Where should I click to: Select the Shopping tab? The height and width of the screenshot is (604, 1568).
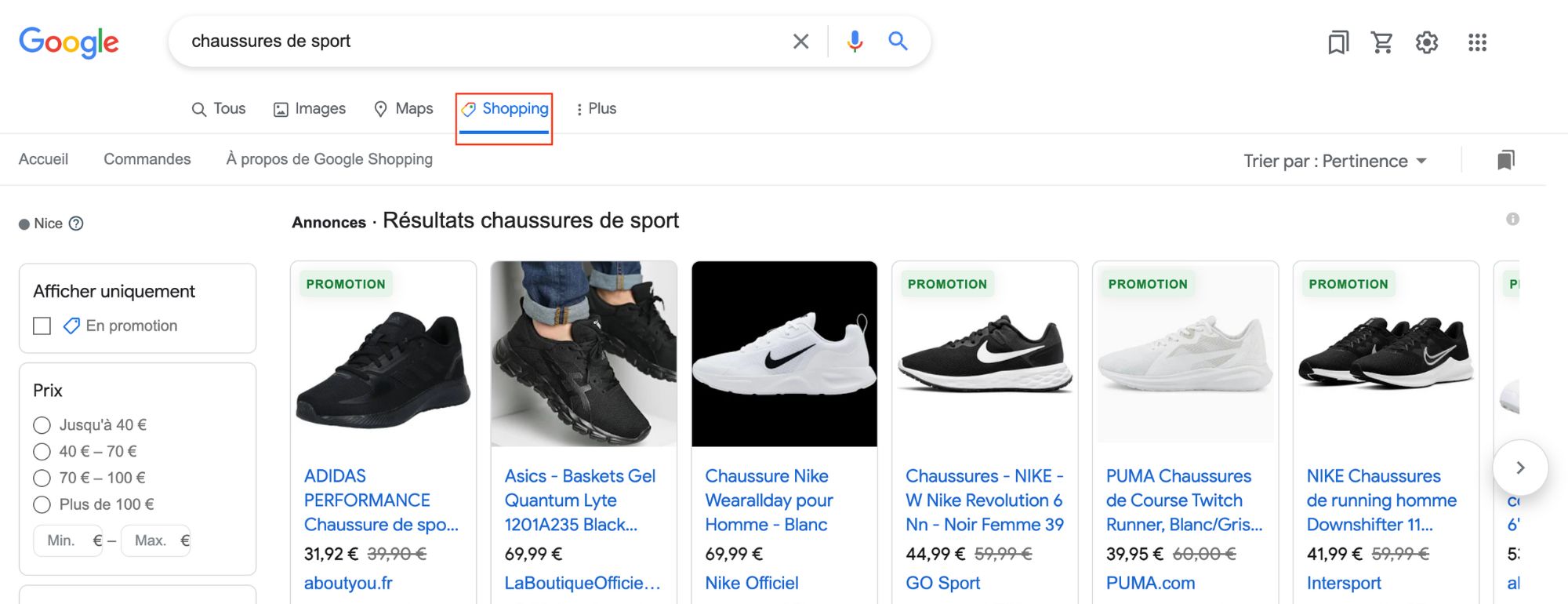point(504,109)
